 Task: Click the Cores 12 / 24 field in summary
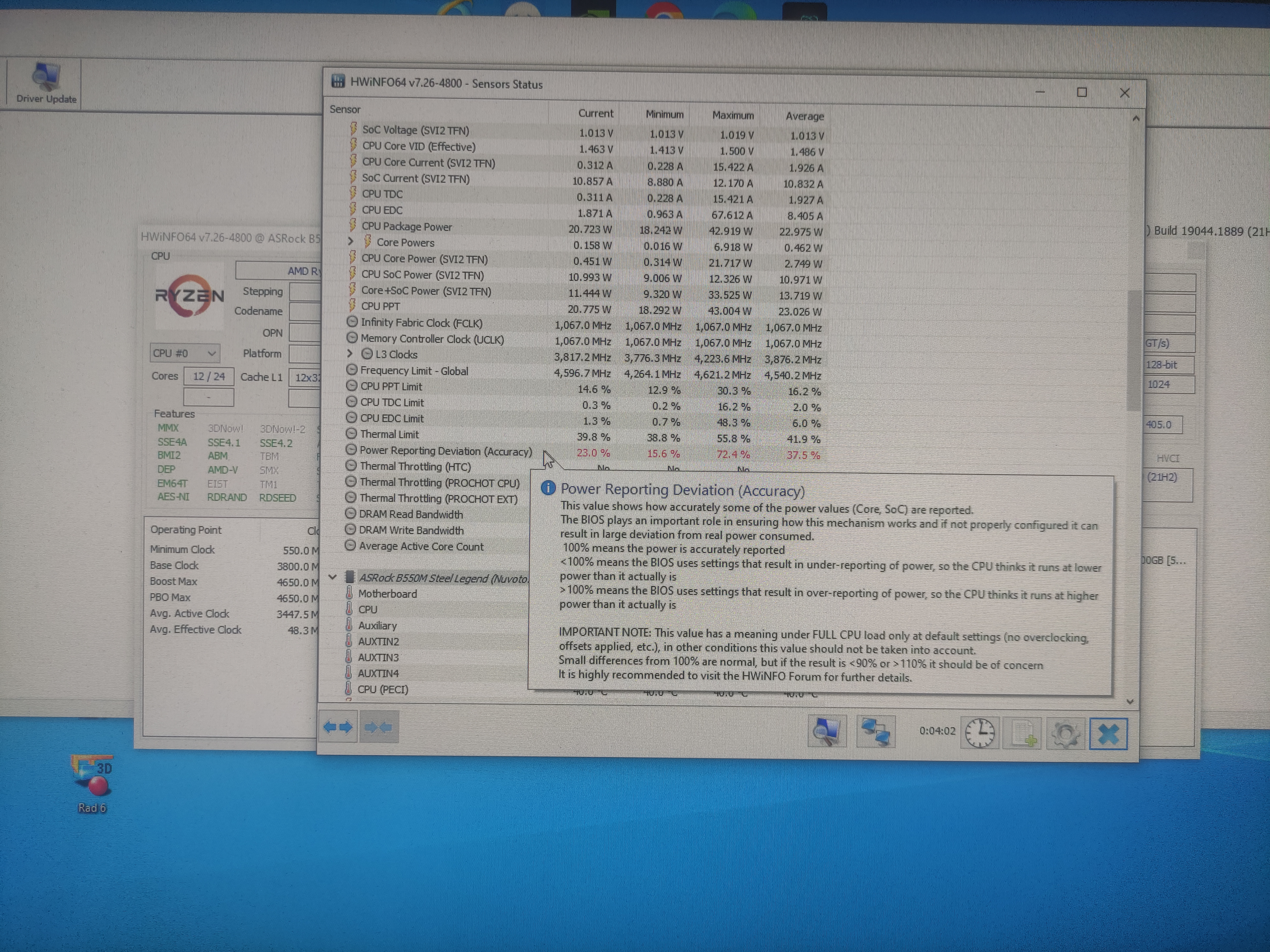[x=208, y=376]
